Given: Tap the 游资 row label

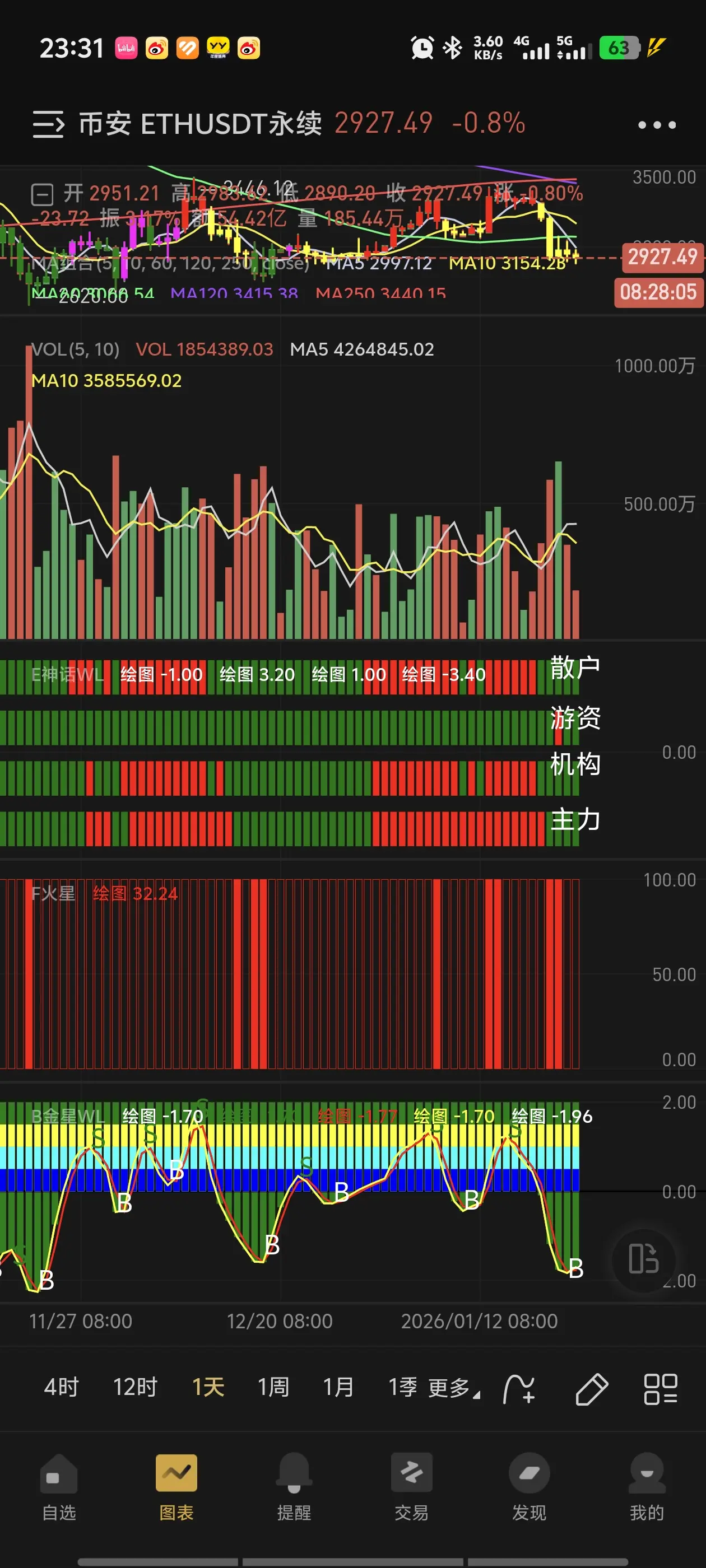Looking at the screenshot, I should point(575,718).
